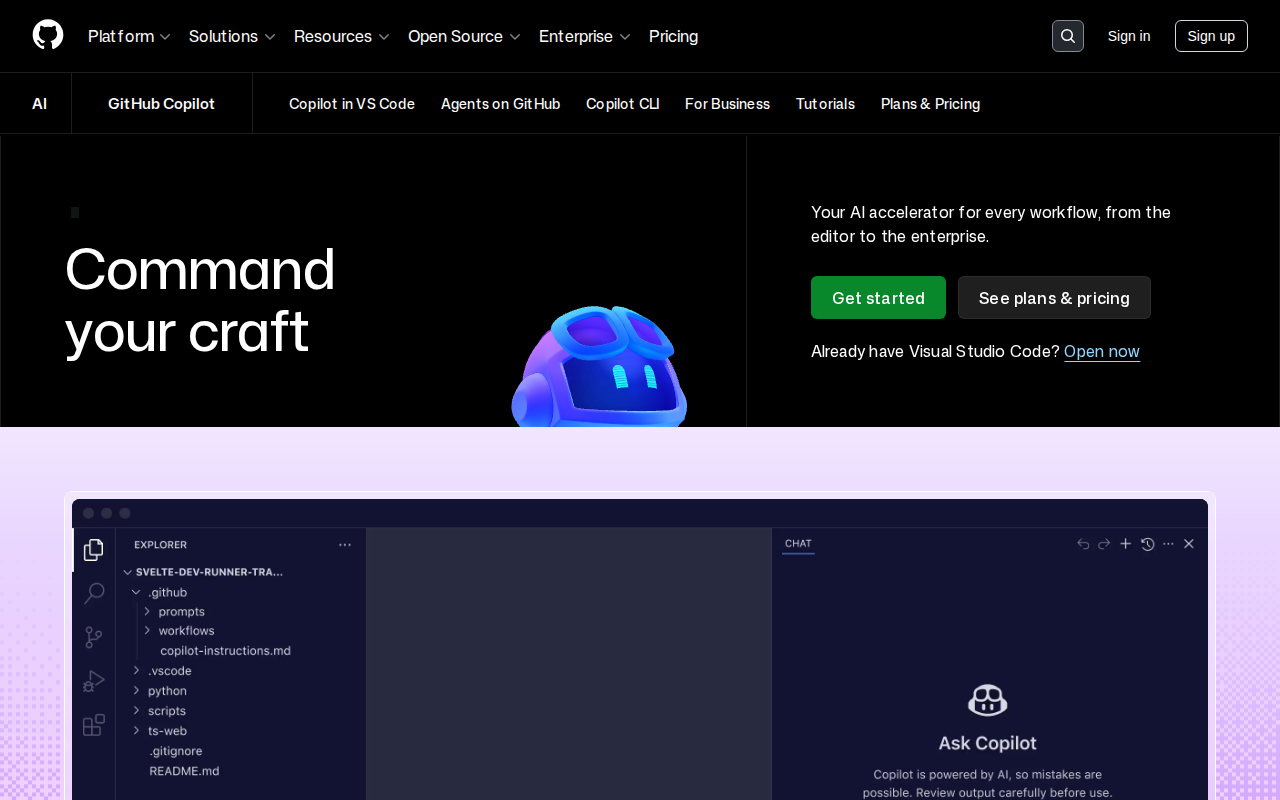The image size is (1280, 800).
Task: Select the Explorer files icon in the activity bar
Action: (x=94, y=550)
